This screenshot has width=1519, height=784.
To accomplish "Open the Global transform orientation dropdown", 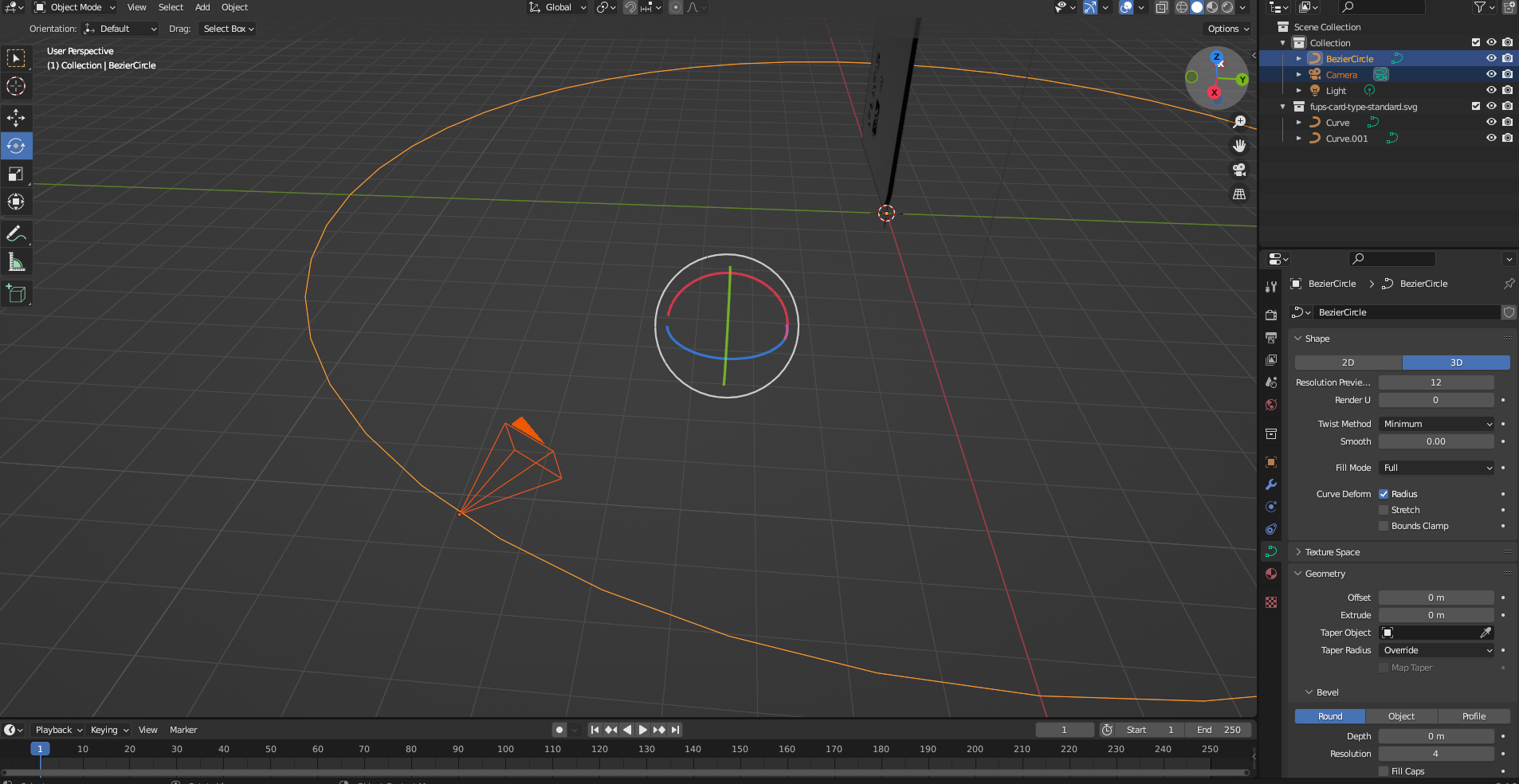I will coord(558,7).
